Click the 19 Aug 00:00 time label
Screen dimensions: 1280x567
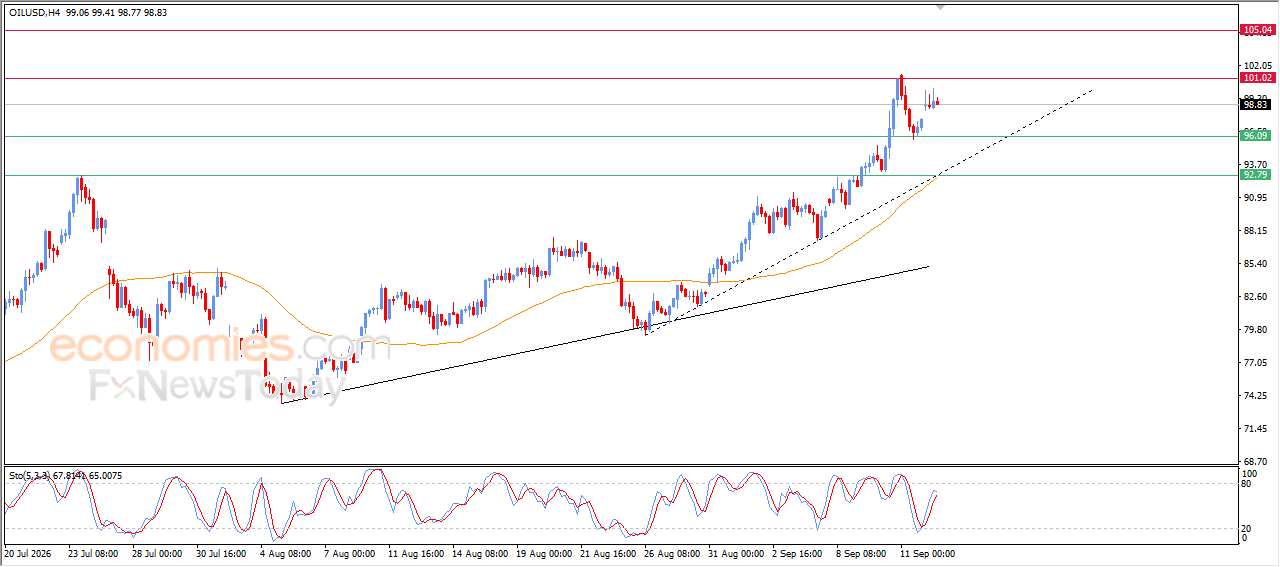[543, 552]
